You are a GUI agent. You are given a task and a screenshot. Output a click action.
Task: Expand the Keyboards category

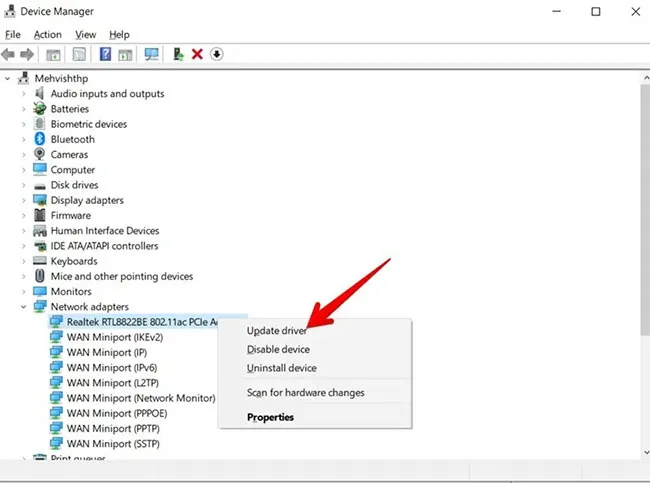tap(24, 261)
